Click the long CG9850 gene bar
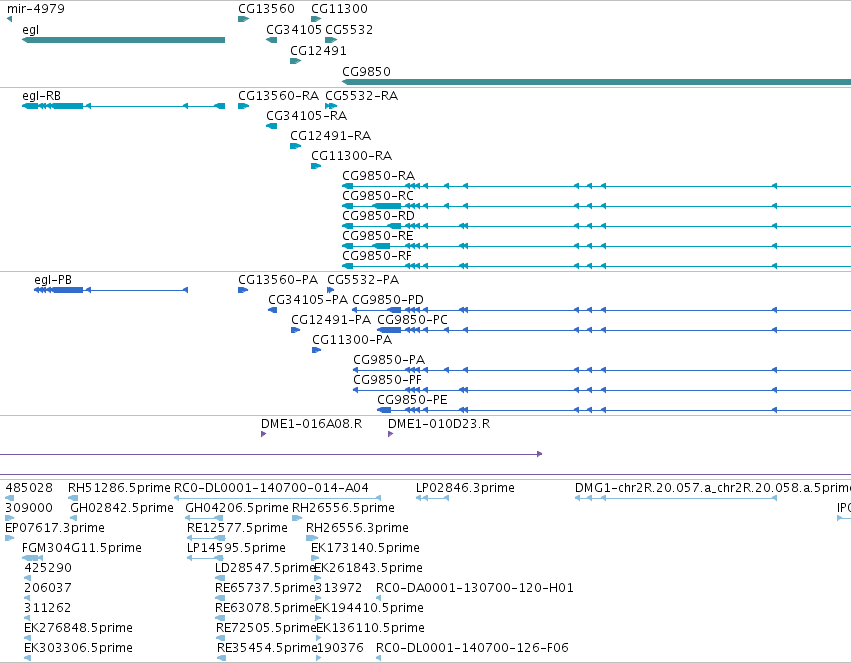 [x=596, y=82]
